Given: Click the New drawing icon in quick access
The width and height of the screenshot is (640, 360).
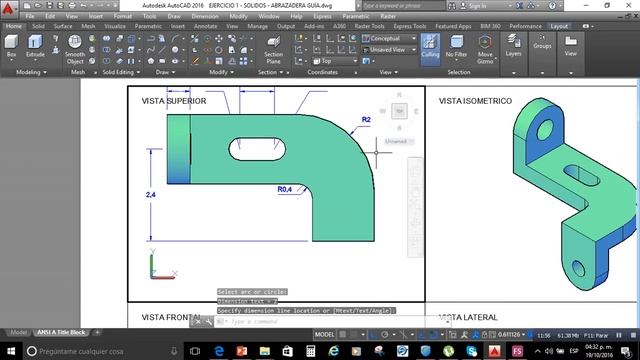Looking at the screenshot, I should tap(27, 6).
